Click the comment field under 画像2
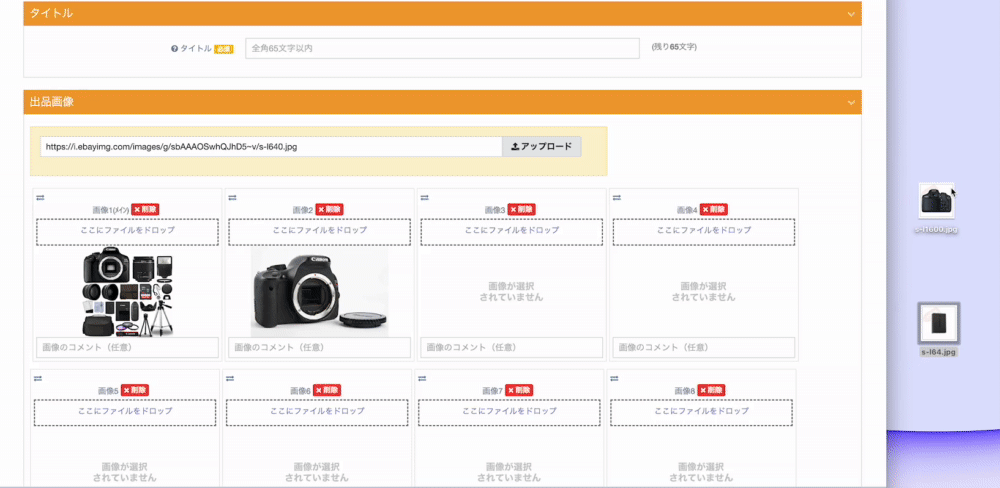Image resolution: width=1000 pixels, height=488 pixels. (x=320, y=348)
